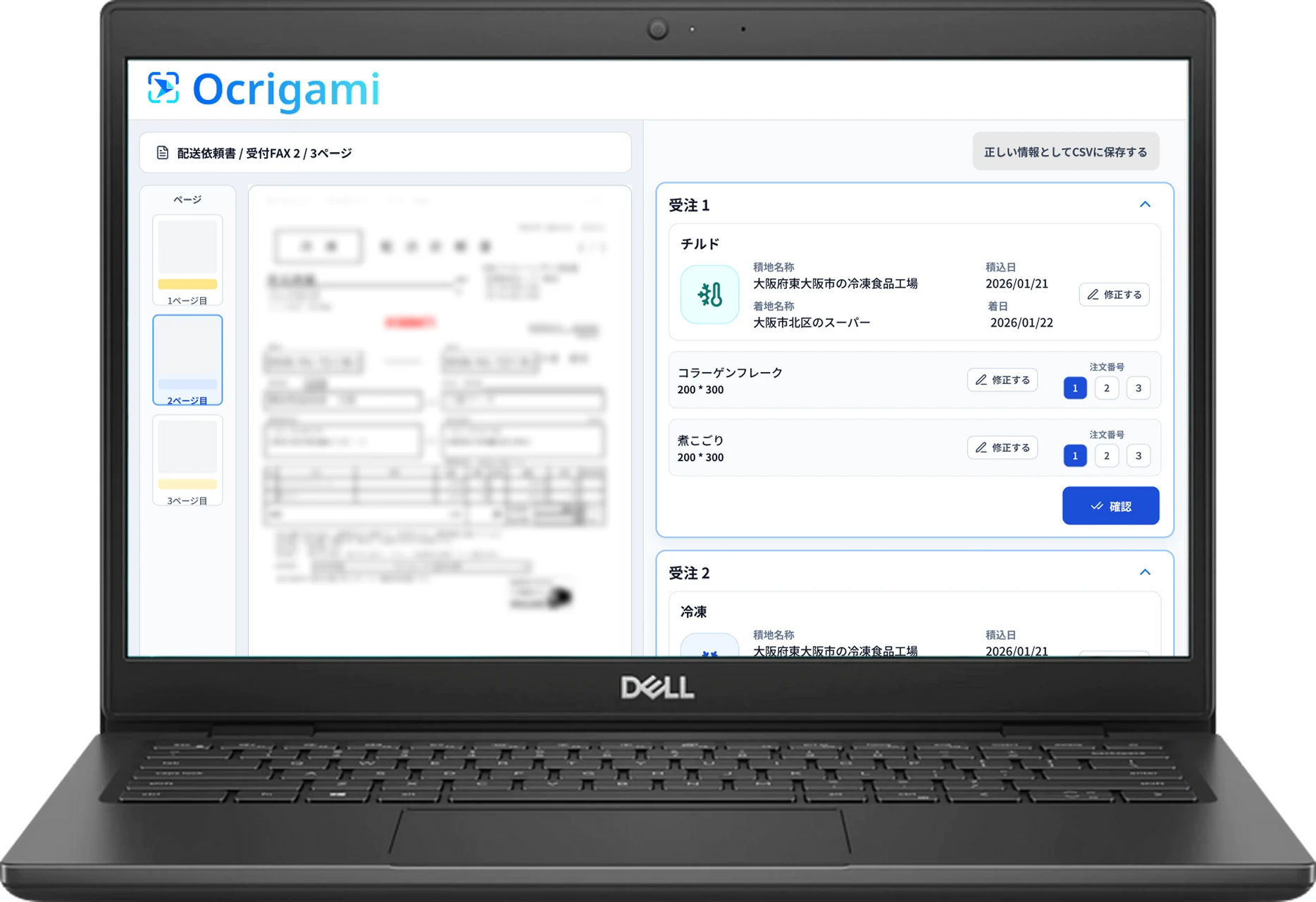Click 修正する for 煮こごり

pos(1002,447)
